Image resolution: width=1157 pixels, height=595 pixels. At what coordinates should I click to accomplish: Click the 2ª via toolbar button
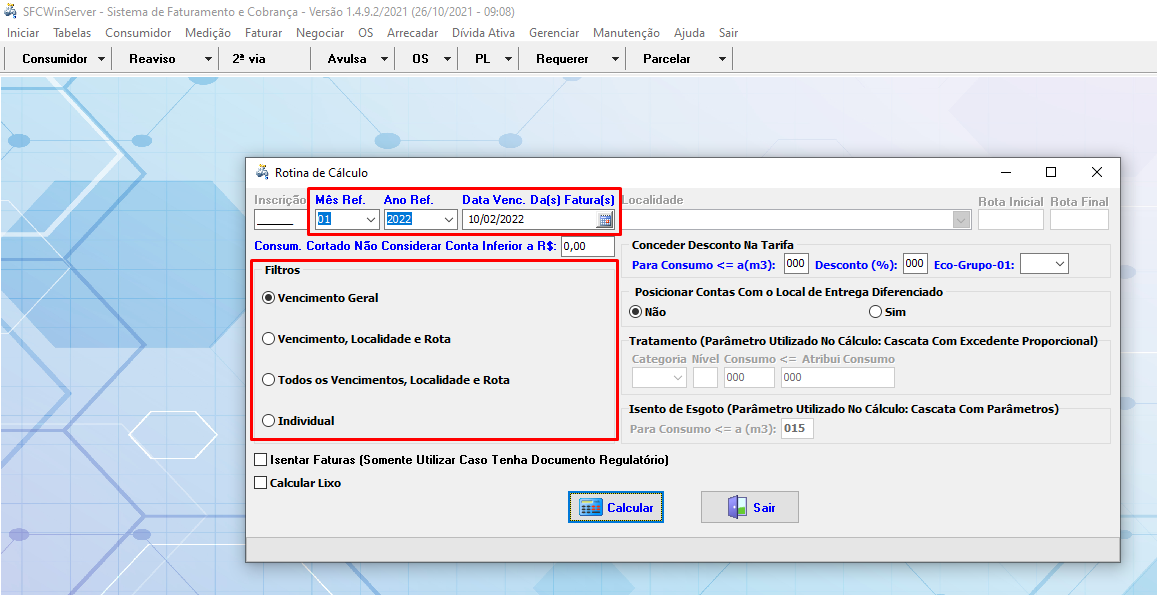[249, 59]
